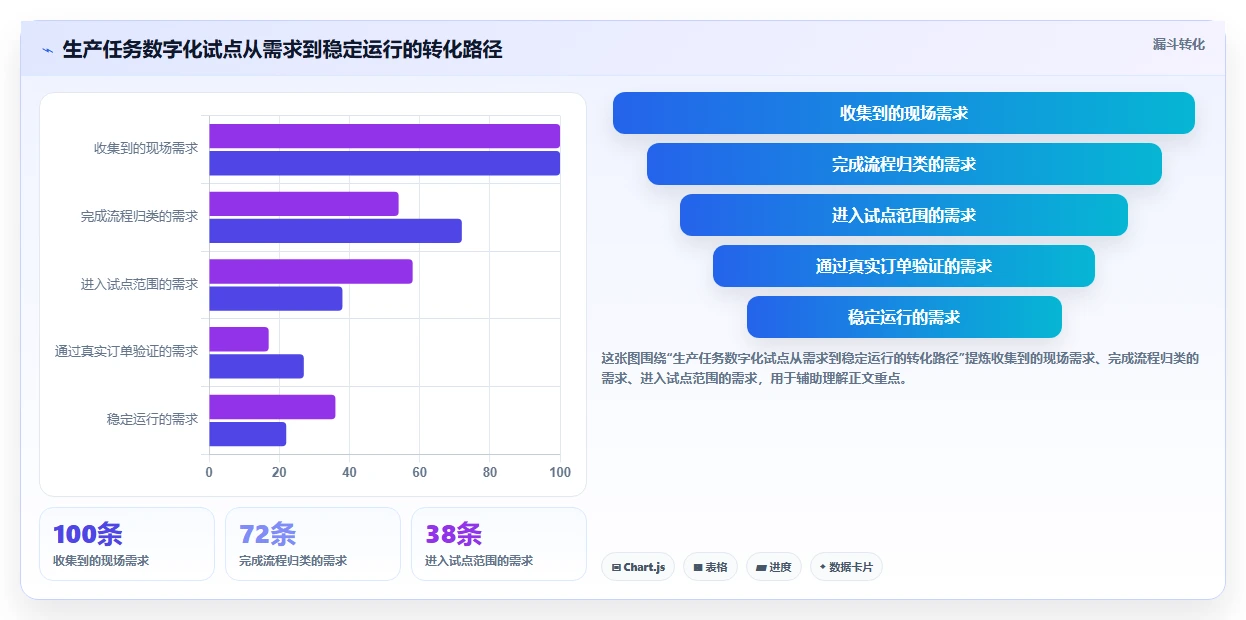
Task: Click the 收集到的现场需求 chart axis label
Action: 146,148
